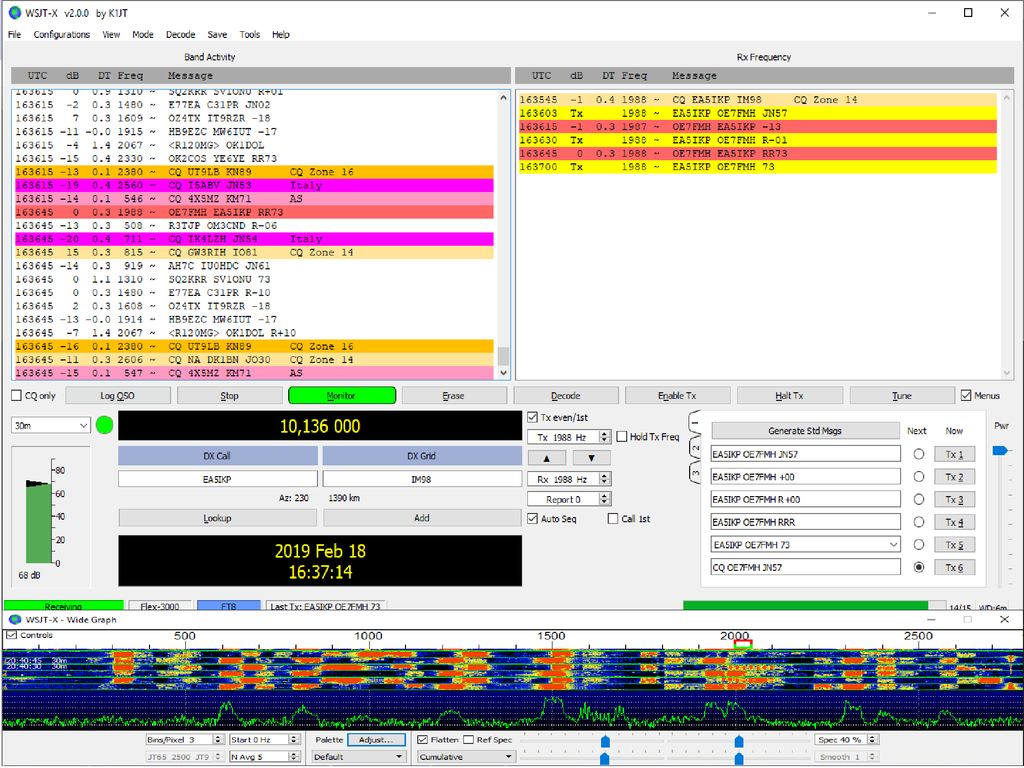Click the Add button
Viewport: 1024px width, 768px height.
(x=422, y=519)
